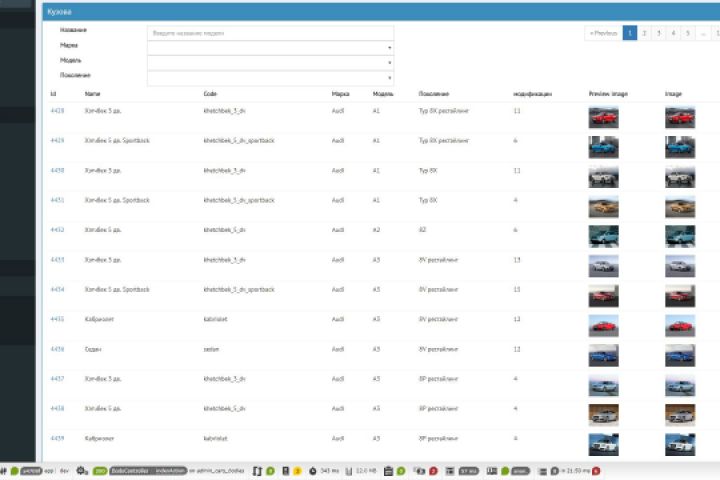720x480 pixels.
Task: Open record id 4439 link
Action: (x=57, y=439)
